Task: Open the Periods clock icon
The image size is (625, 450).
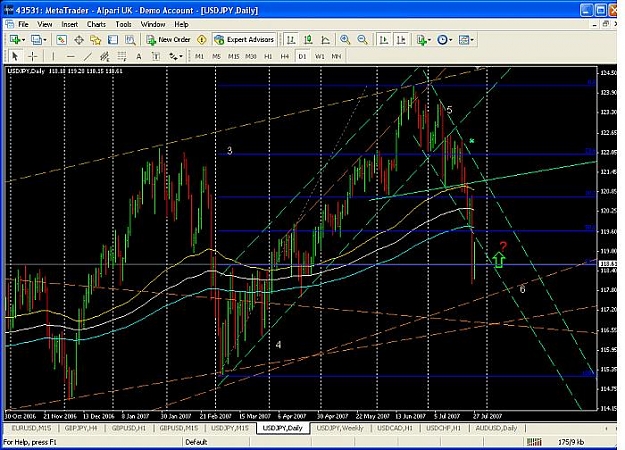Action: point(442,40)
